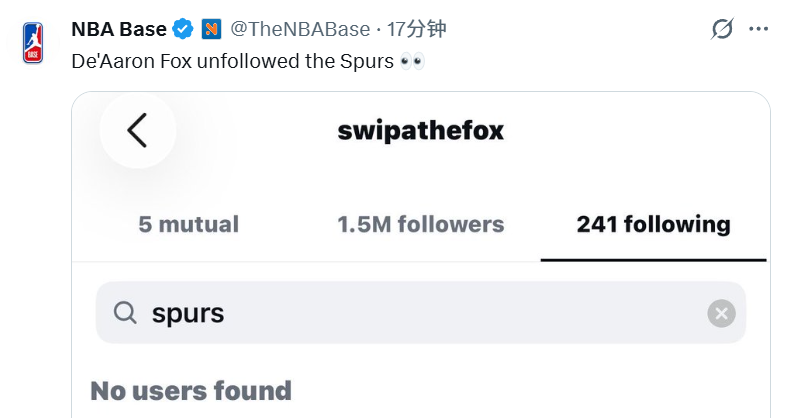Open the embedded Instagram screenshot image
This screenshot has height=418, width=788.
click(421, 255)
